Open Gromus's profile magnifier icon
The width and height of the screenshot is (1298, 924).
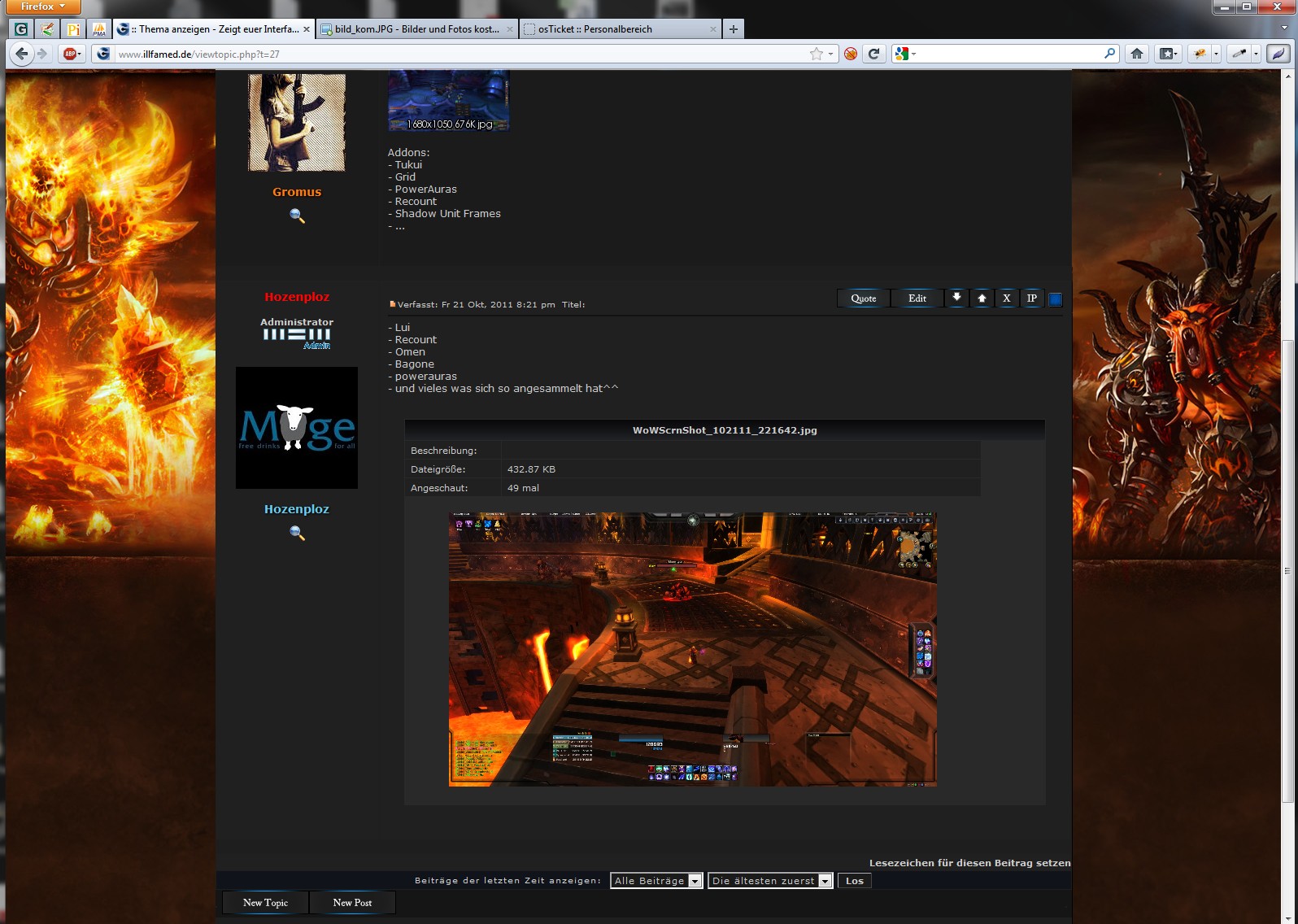point(297,216)
